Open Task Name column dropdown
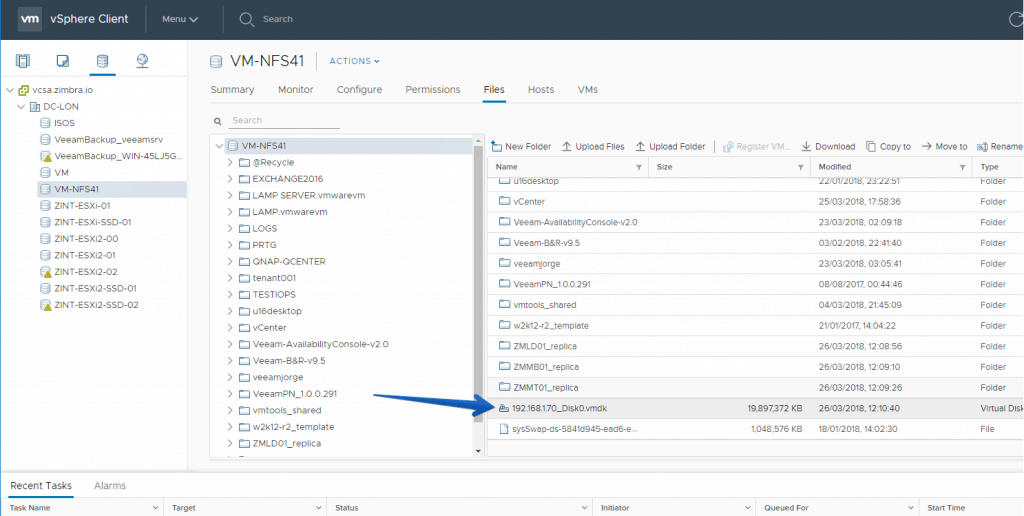The height and width of the screenshot is (516, 1024). tap(155, 508)
